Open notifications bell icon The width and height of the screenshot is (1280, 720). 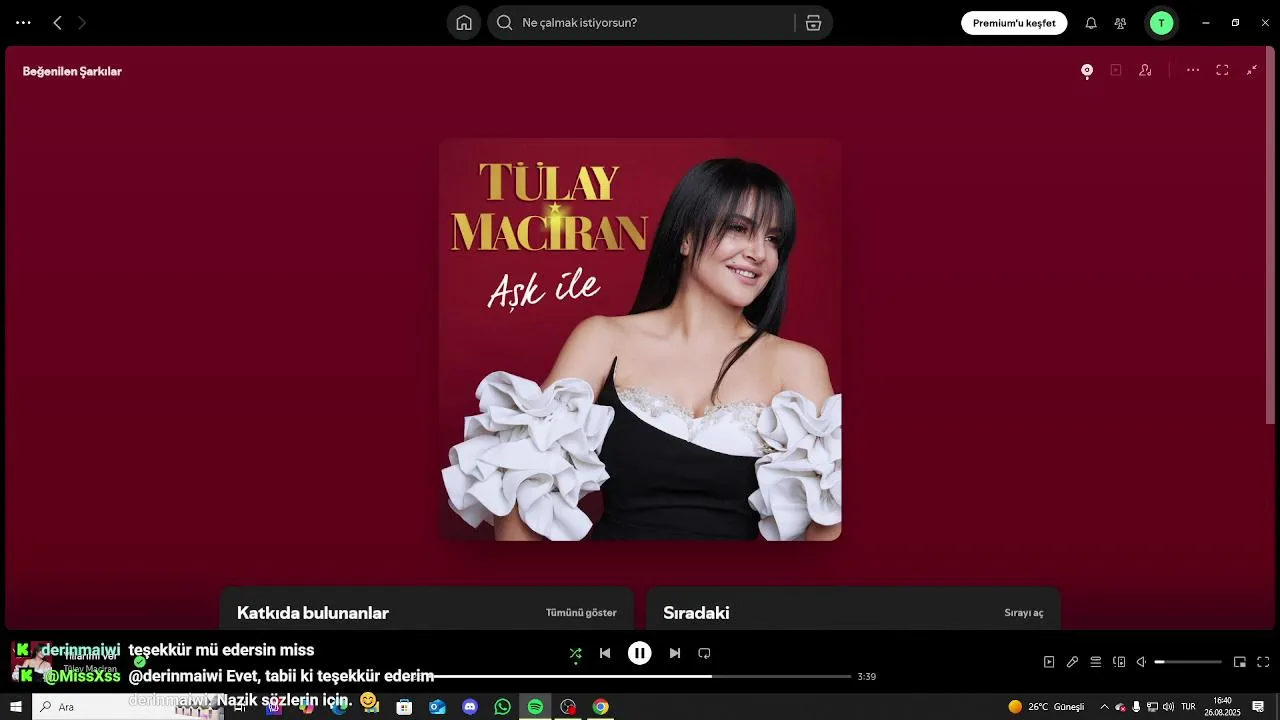click(x=1091, y=23)
